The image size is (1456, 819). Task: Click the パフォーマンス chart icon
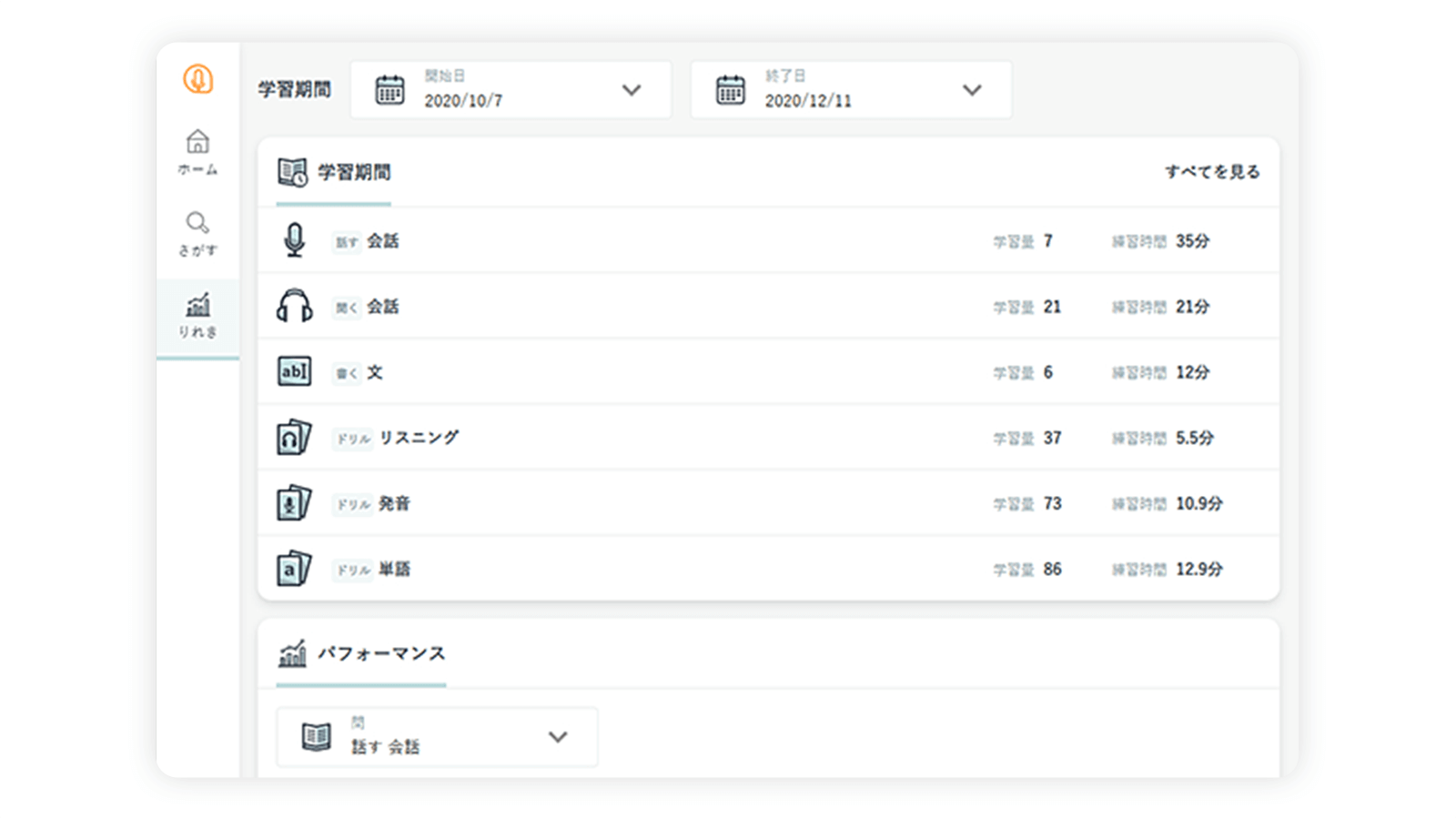pyautogui.click(x=294, y=652)
